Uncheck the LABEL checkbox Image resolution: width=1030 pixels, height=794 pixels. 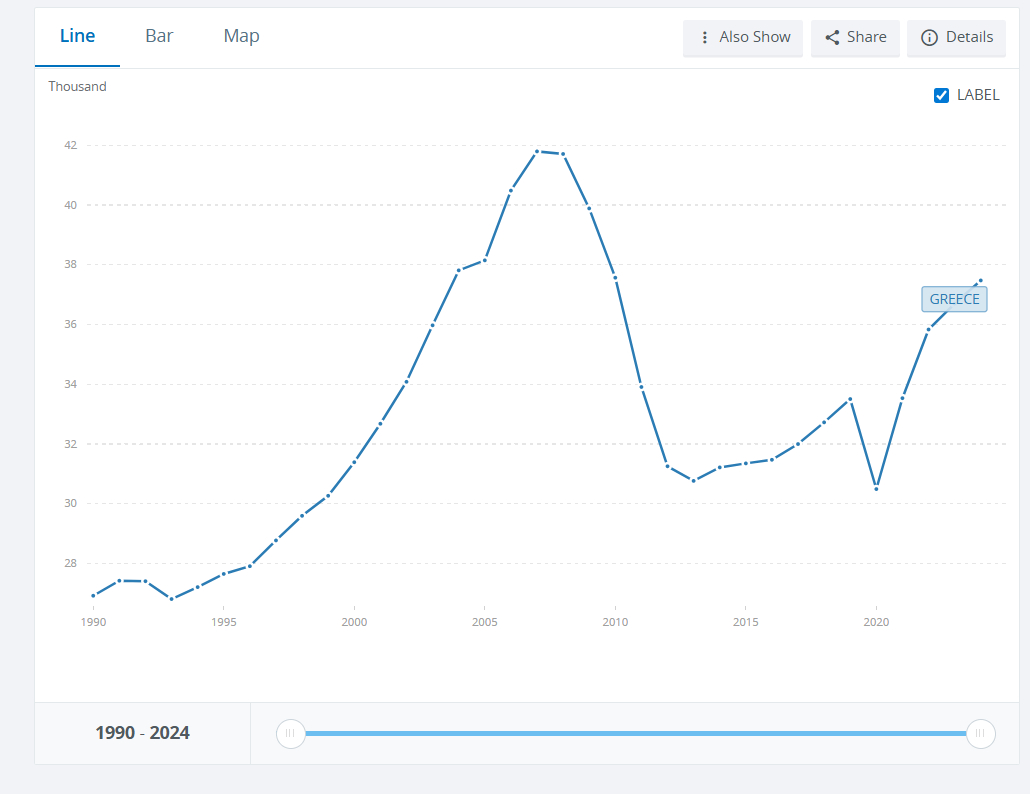941,95
